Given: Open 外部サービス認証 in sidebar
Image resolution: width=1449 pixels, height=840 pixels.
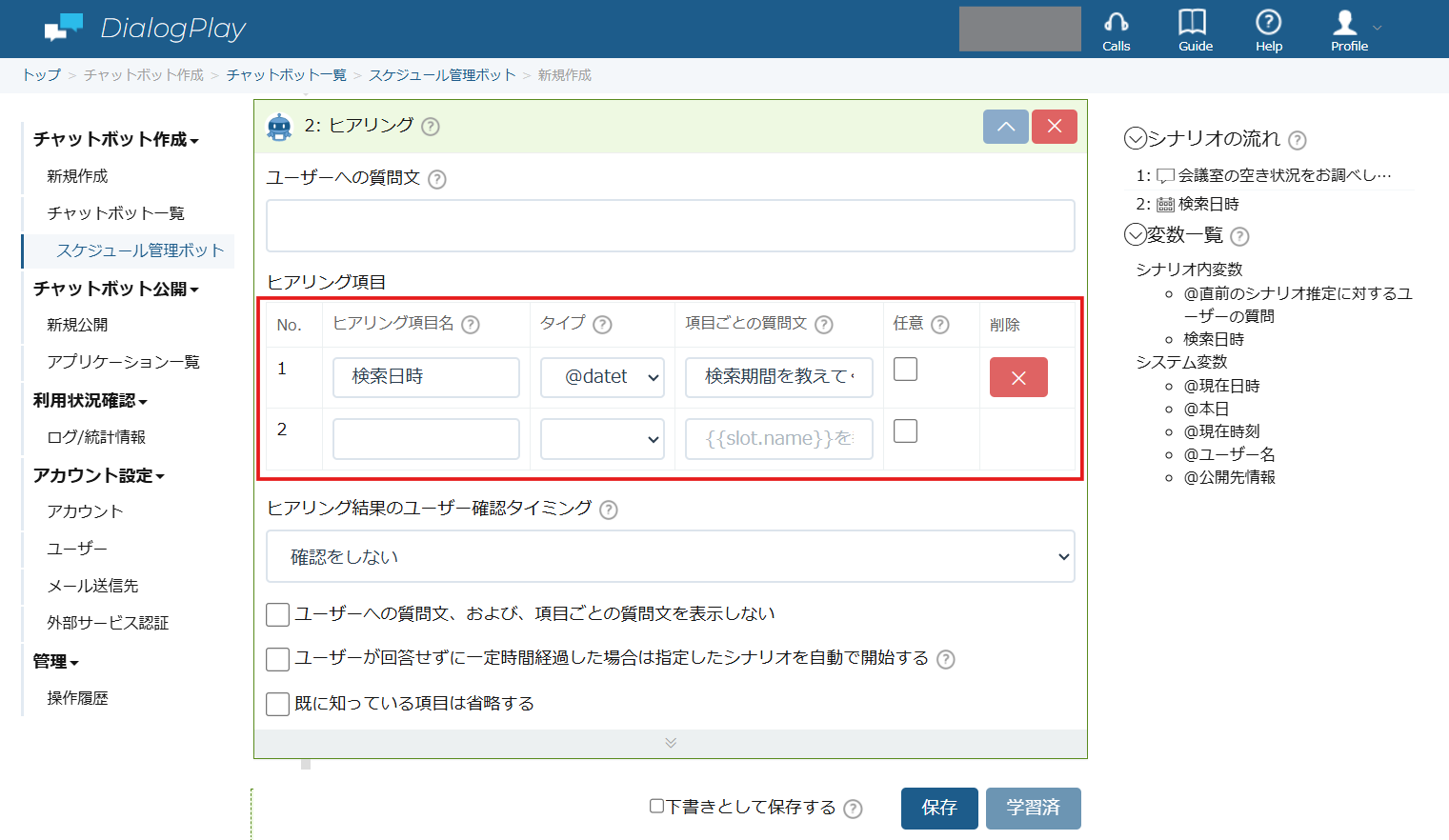Looking at the screenshot, I should [108, 623].
